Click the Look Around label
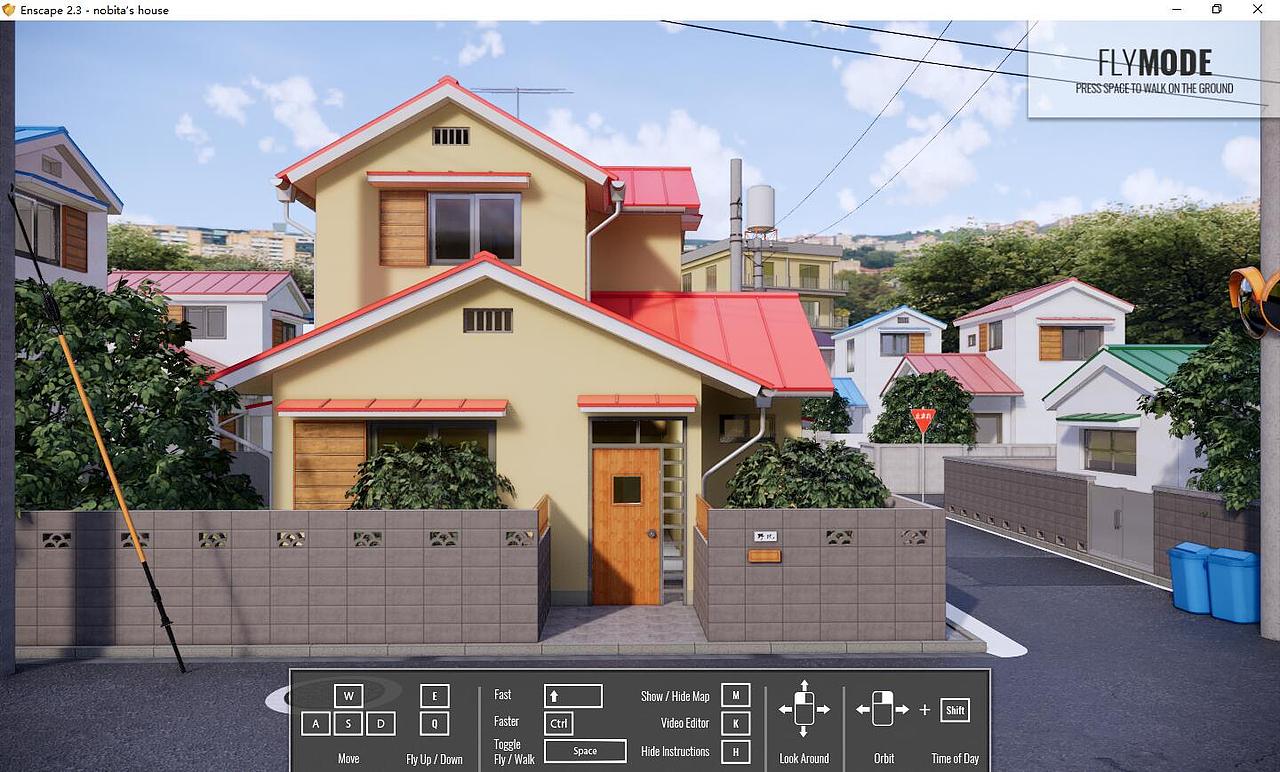This screenshot has height=772, width=1280. click(804, 758)
